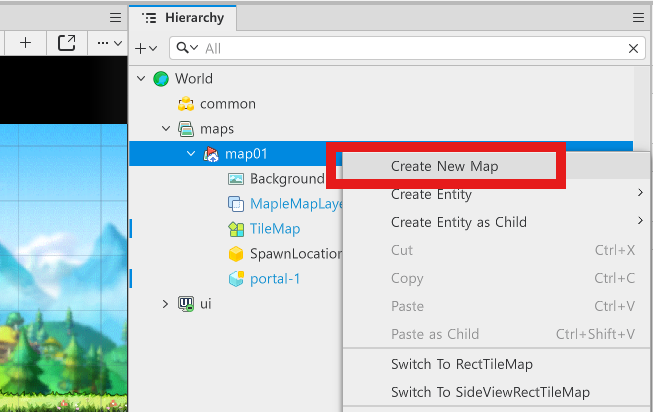Choose Create New Map from context menu
Screen dimensions: 653x412
click(445, 166)
